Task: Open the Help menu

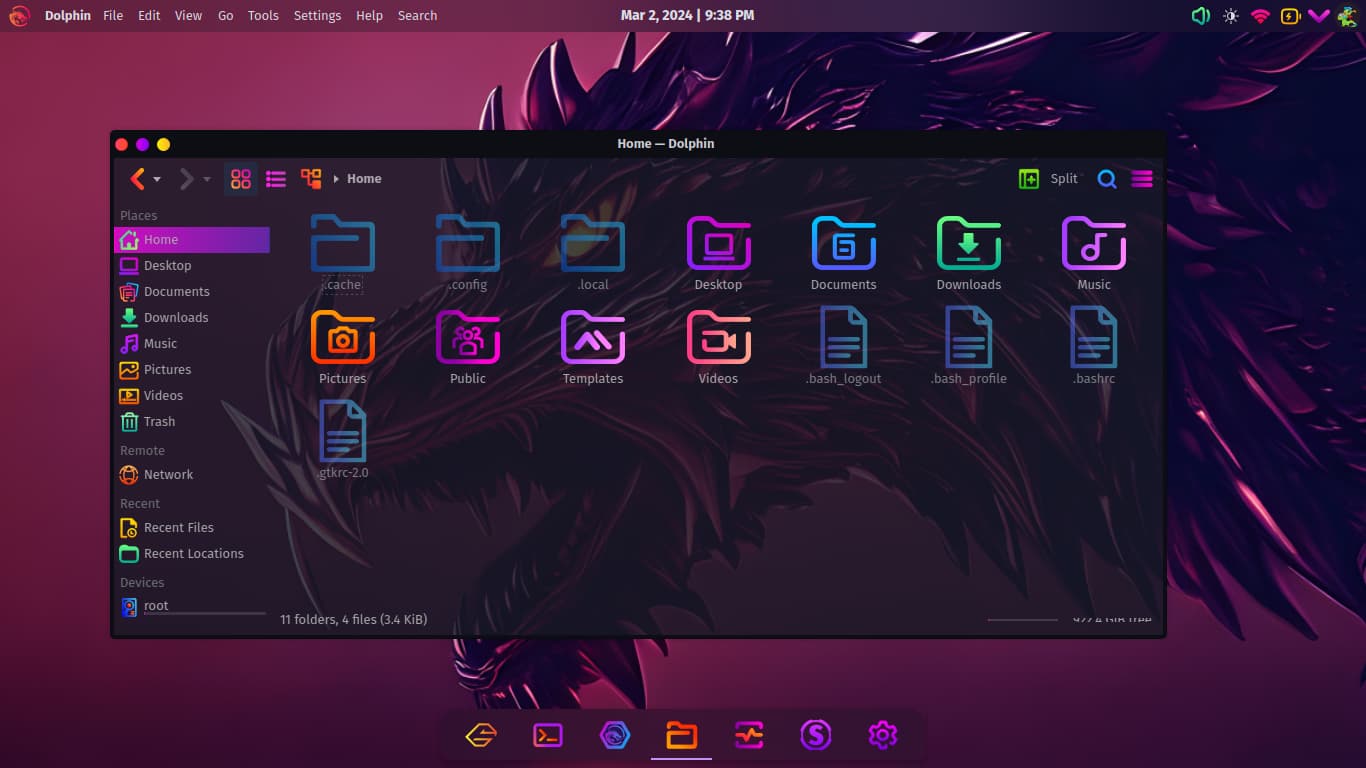Action: point(369,16)
